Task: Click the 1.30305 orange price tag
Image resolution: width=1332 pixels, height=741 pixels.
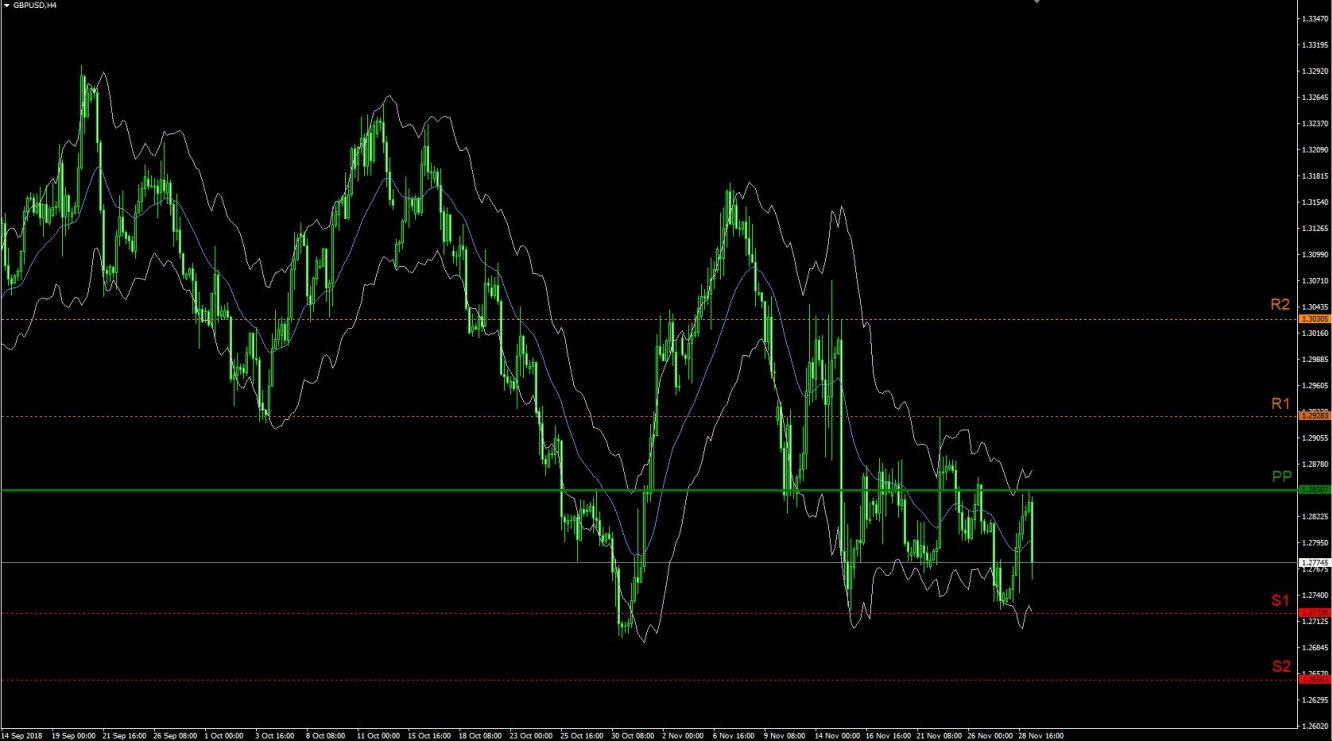Action: pos(1314,319)
